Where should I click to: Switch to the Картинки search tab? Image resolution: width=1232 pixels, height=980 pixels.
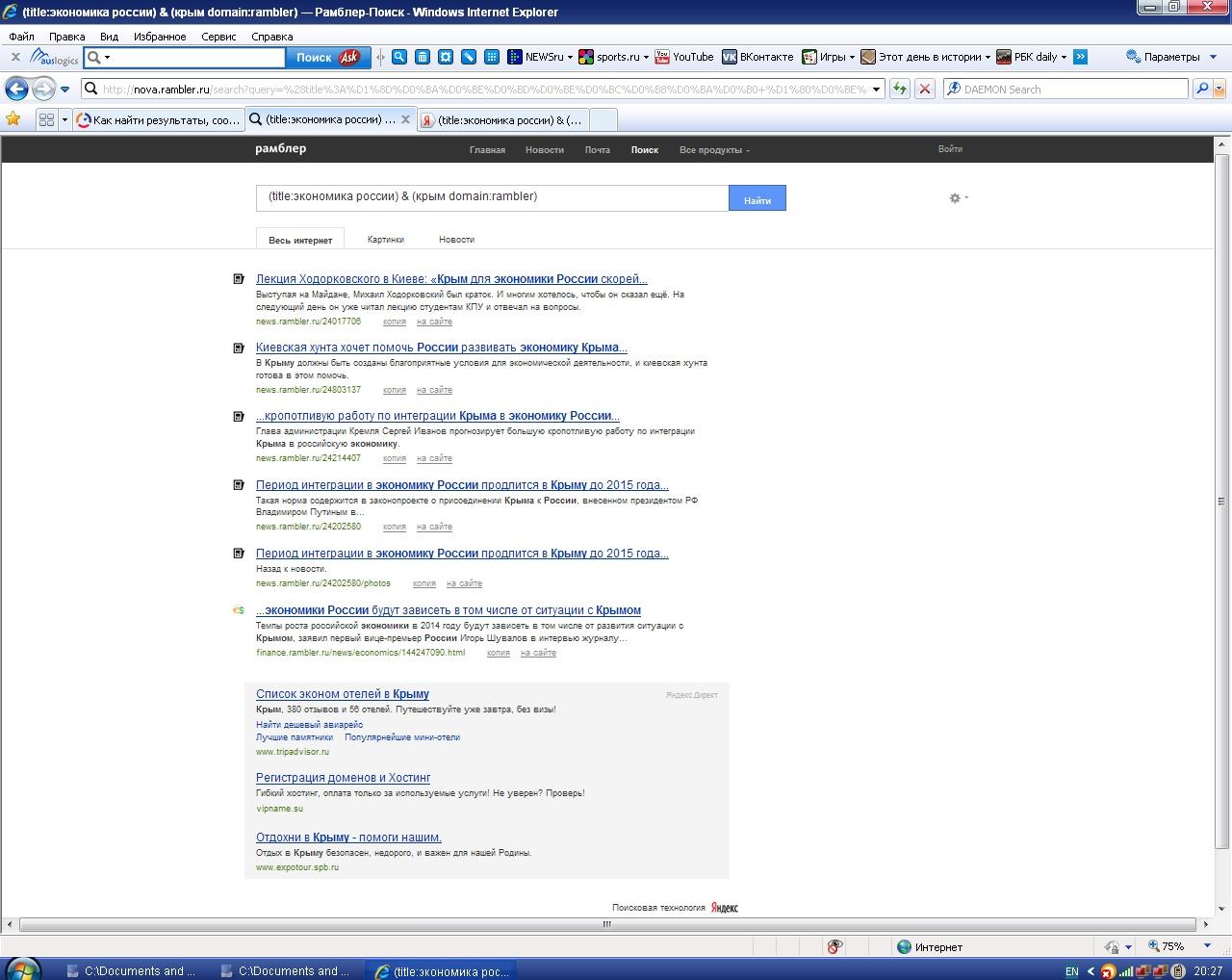(x=386, y=239)
